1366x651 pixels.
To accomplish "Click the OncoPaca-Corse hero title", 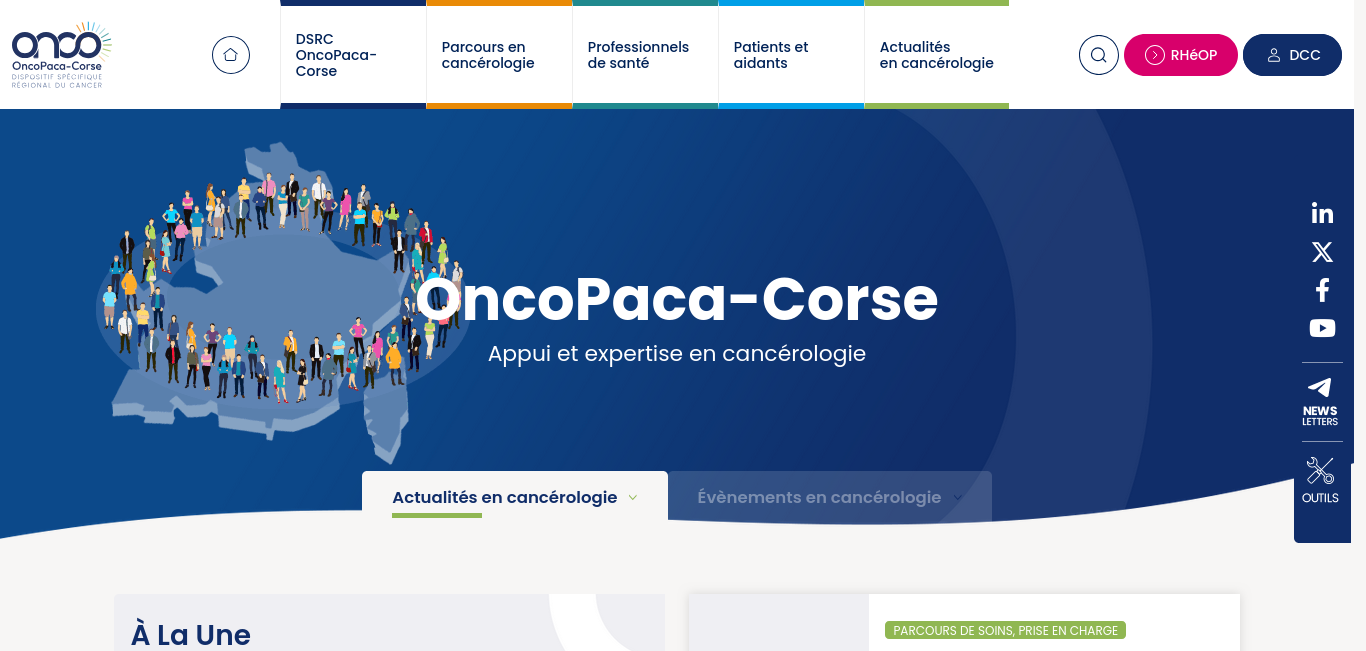I will [x=677, y=299].
